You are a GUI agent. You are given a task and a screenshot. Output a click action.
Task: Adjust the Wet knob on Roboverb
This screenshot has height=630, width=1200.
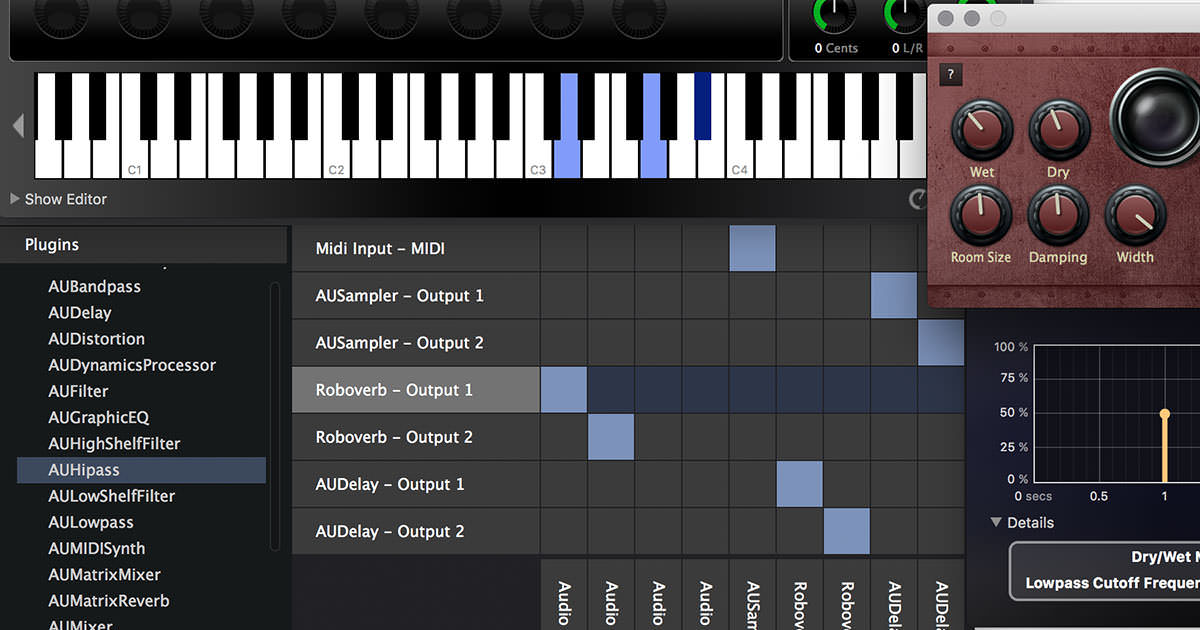pyautogui.click(x=982, y=130)
